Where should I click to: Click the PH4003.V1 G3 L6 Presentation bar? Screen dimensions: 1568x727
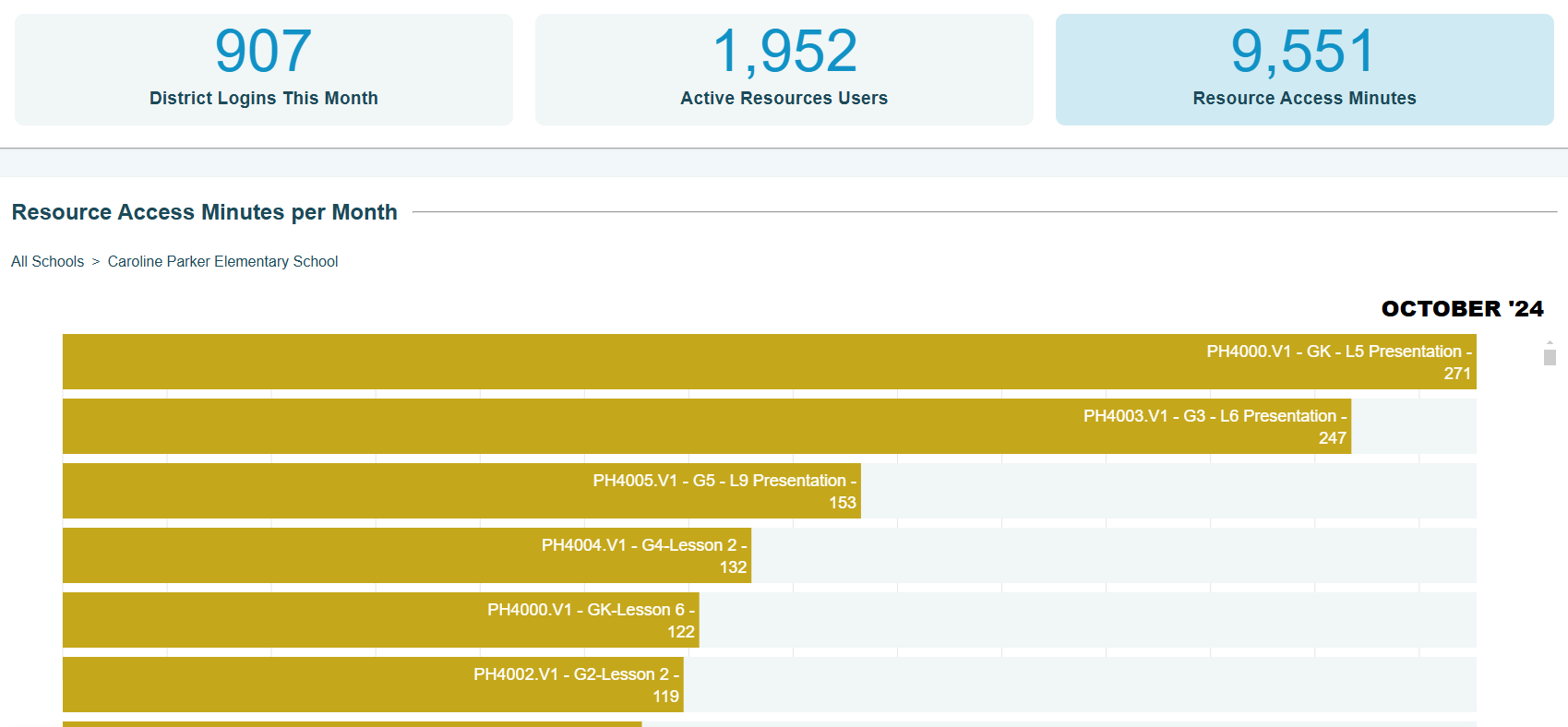(707, 426)
